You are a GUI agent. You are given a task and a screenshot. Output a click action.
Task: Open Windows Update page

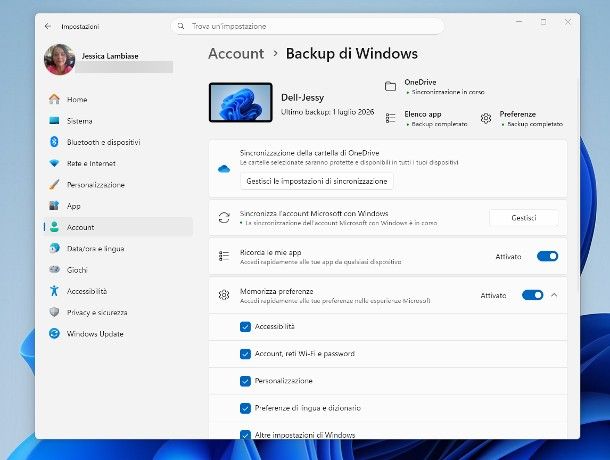[119, 334]
